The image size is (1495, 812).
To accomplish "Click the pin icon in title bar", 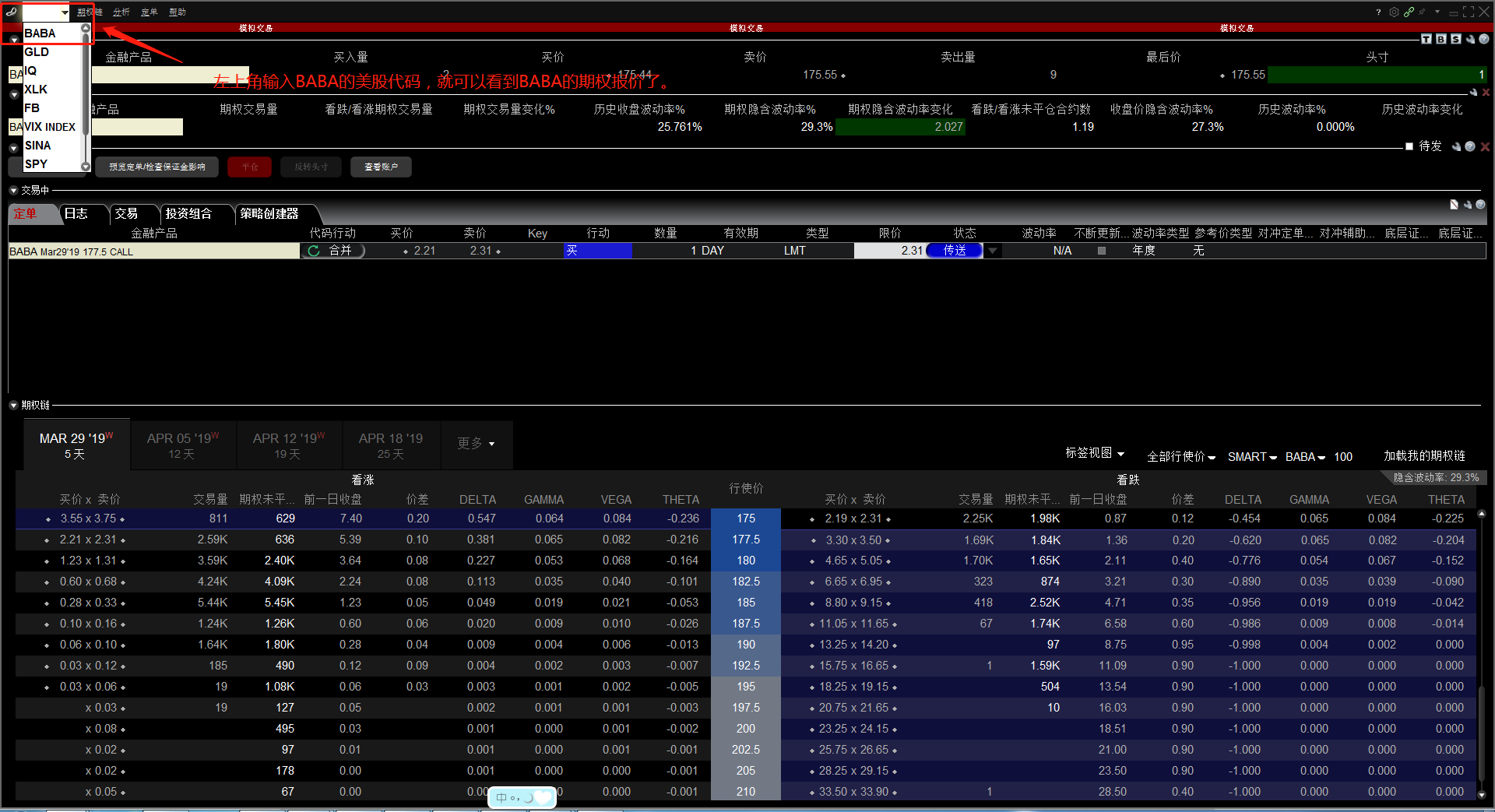I will (1422, 12).
